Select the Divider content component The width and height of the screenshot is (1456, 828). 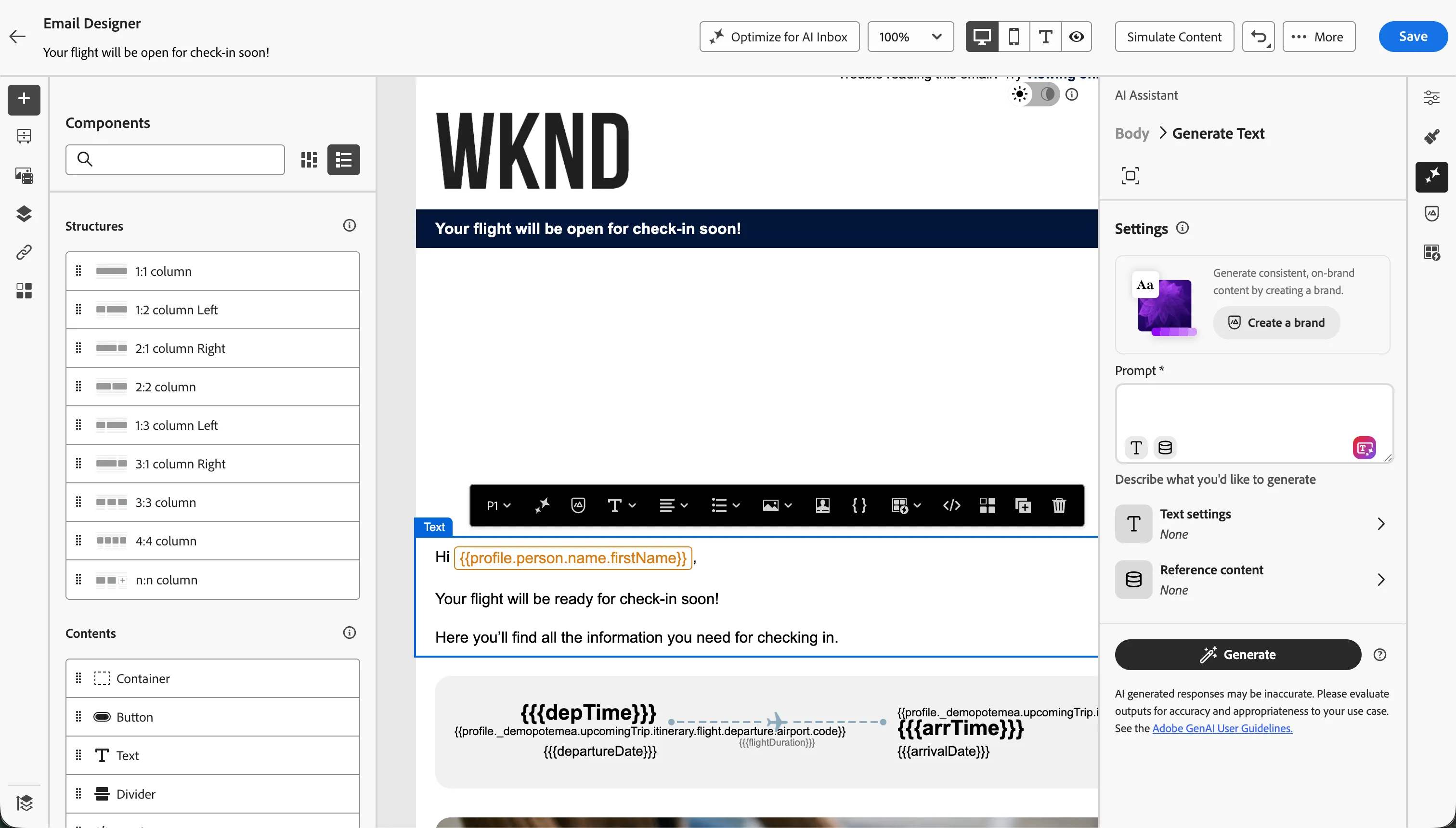[x=213, y=794]
